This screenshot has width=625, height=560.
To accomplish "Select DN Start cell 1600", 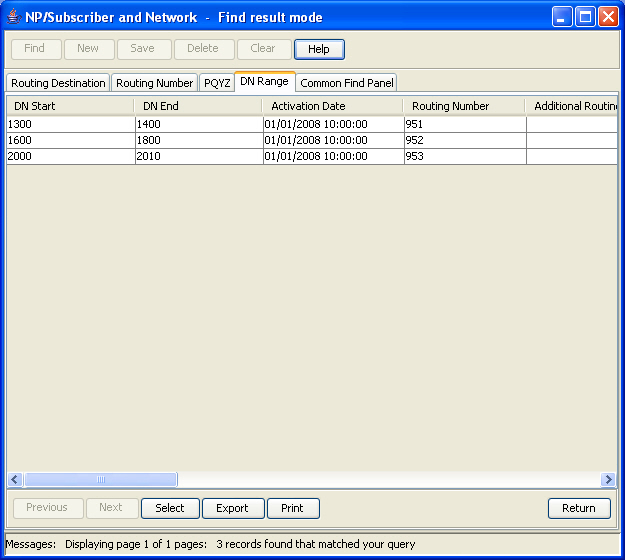I will 71,140.
